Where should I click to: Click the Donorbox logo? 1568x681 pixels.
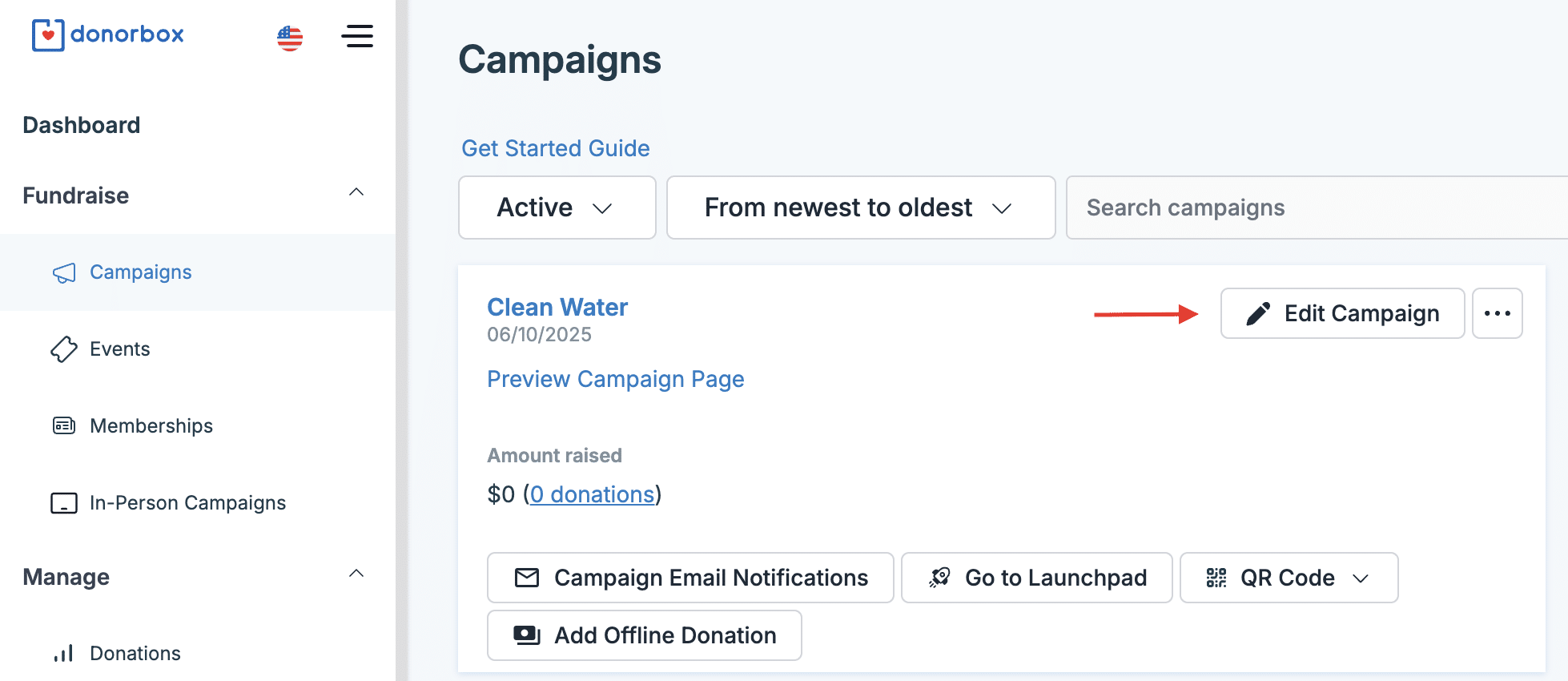coord(108,35)
